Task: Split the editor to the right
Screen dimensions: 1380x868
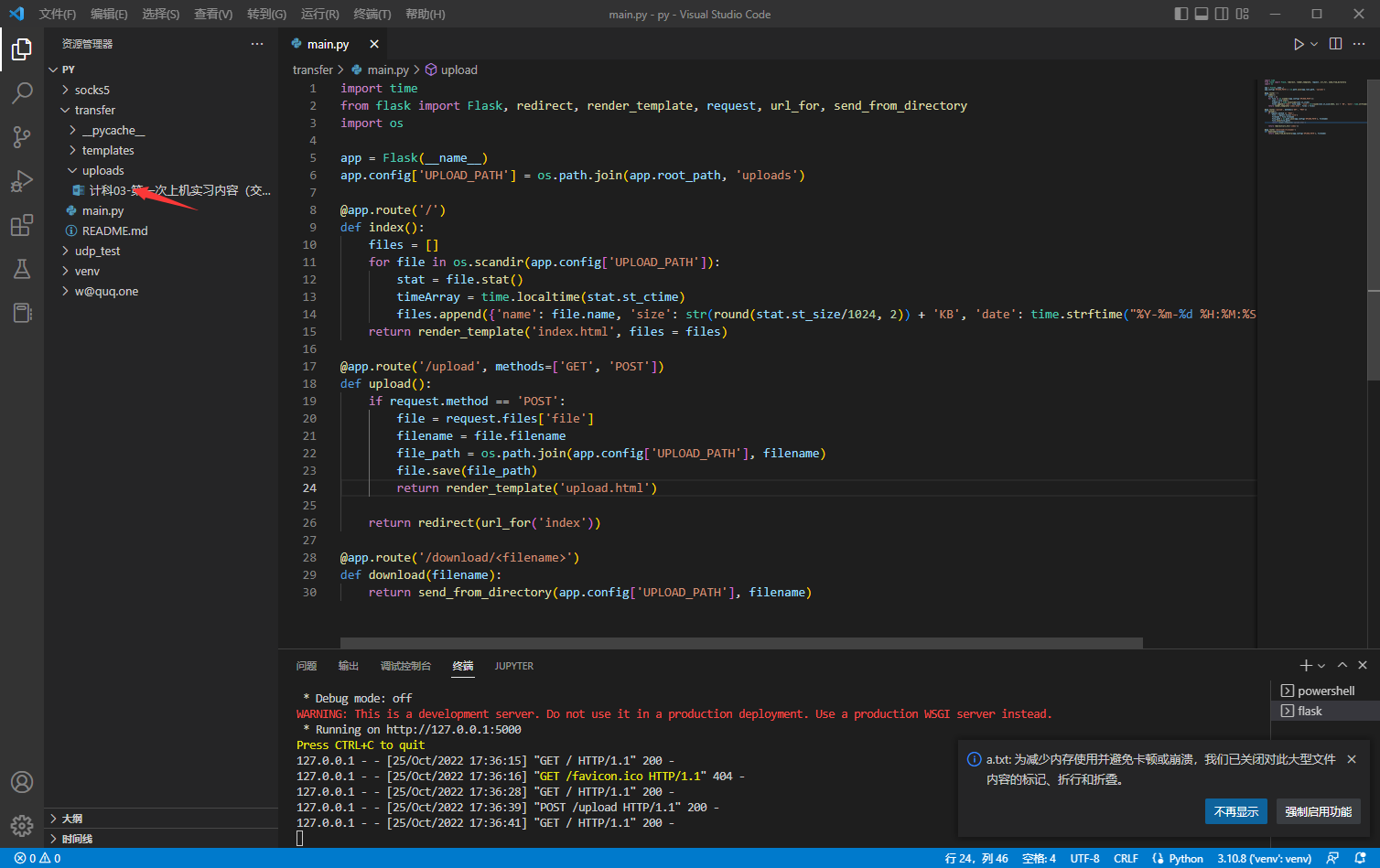Action: 1335,44
